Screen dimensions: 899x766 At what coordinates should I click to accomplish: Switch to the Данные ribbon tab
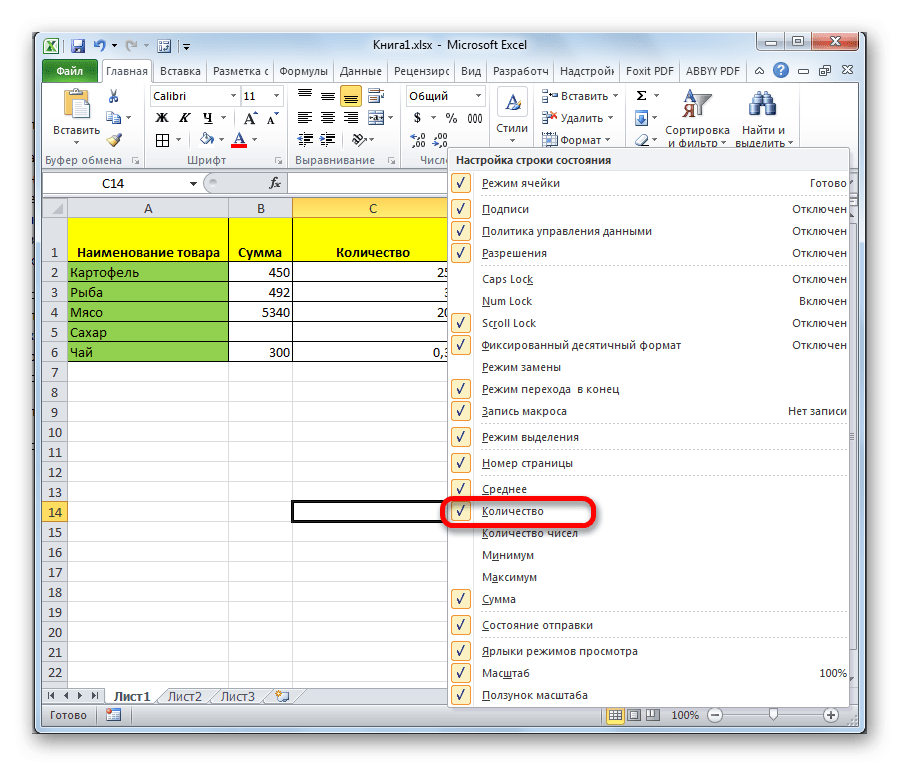click(x=360, y=71)
